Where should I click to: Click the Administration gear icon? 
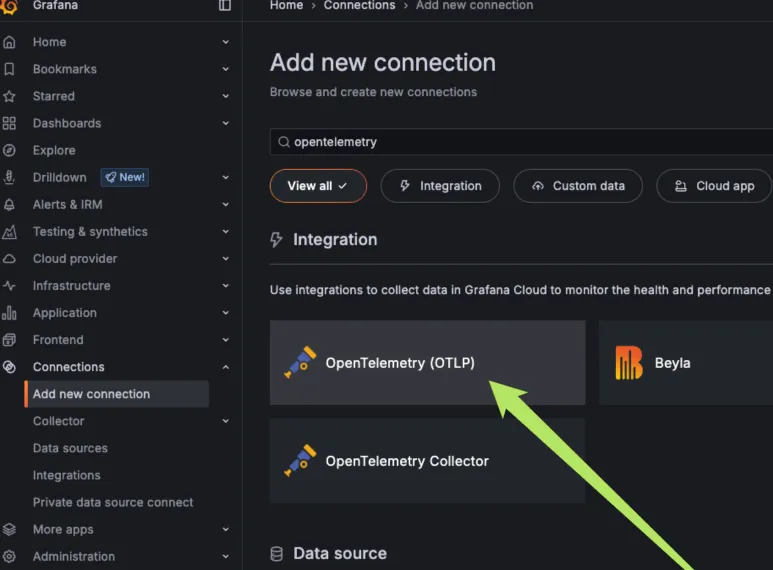10,556
